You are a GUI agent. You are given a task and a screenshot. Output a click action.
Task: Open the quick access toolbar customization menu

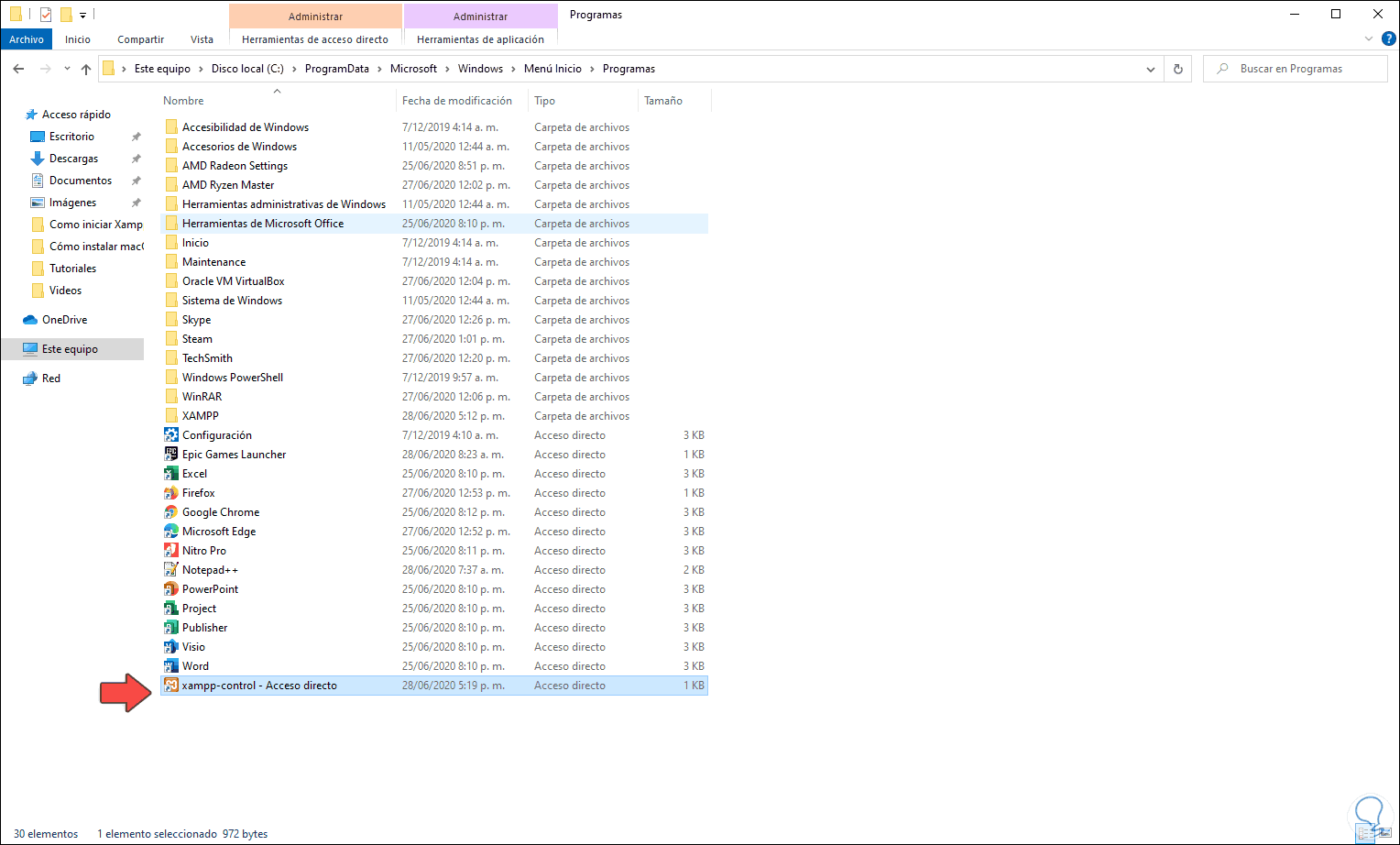point(82,15)
